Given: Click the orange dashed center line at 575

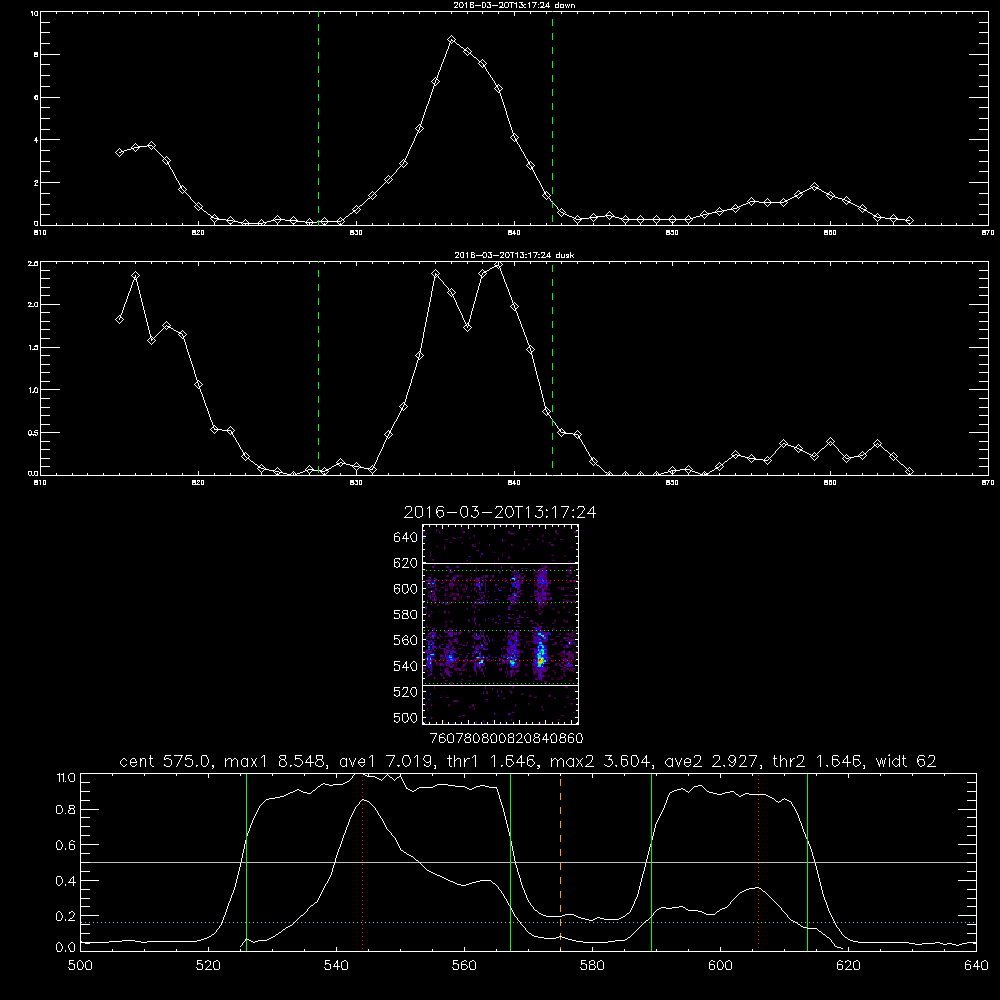Looking at the screenshot, I should (x=561, y=861).
